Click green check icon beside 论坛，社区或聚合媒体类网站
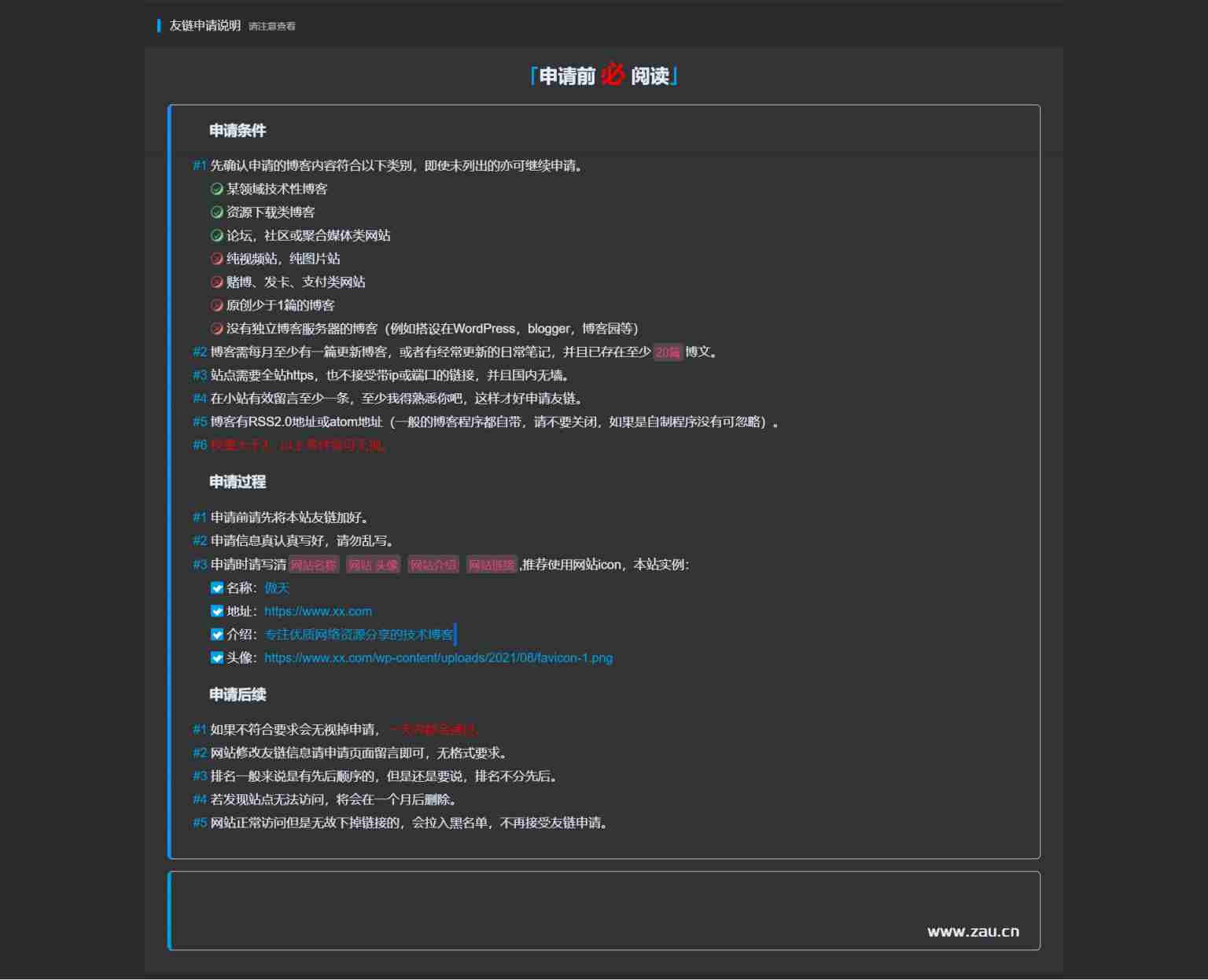 coord(217,235)
